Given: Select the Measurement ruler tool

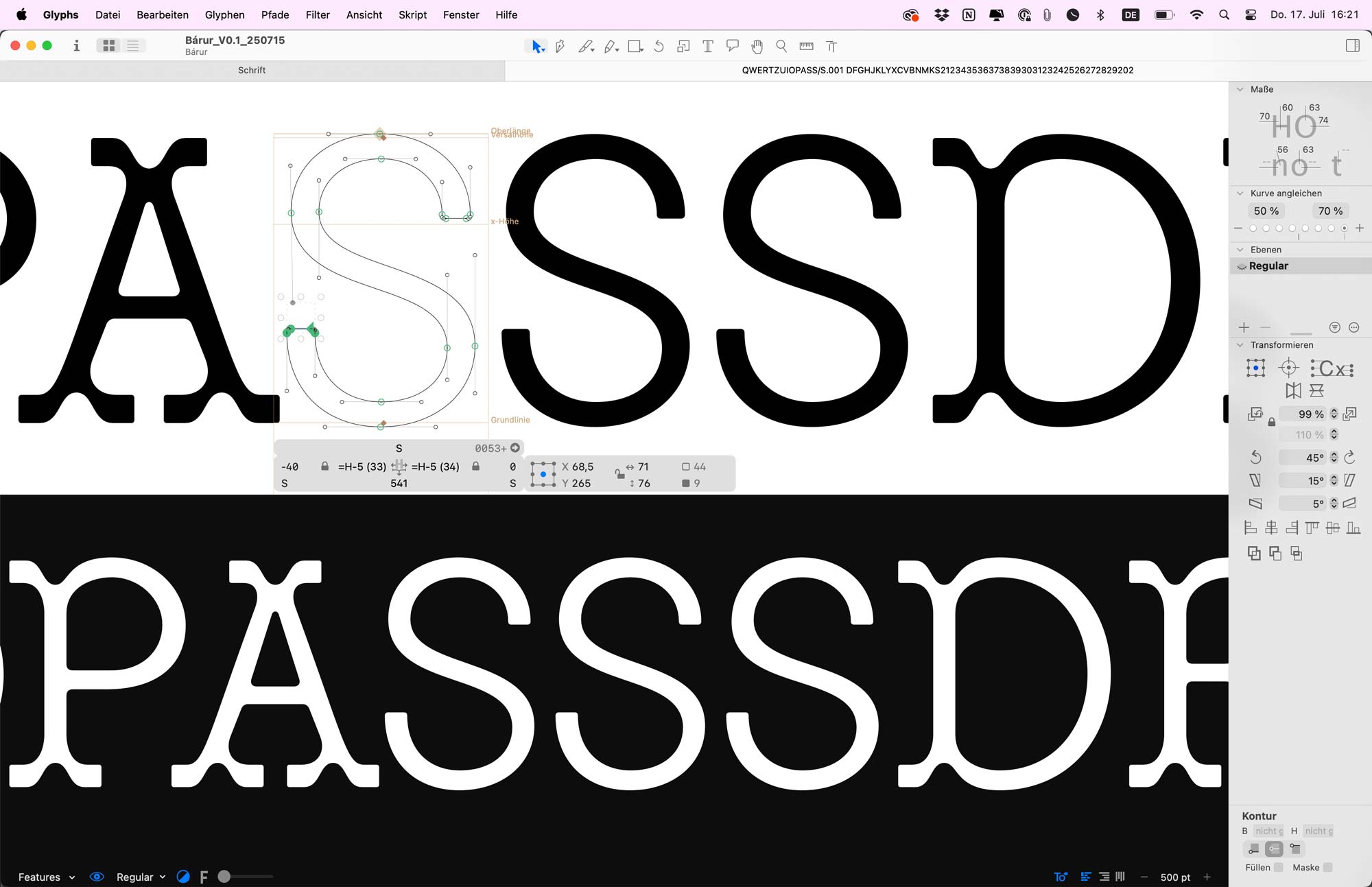Looking at the screenshot, I should tap(806, 47).
